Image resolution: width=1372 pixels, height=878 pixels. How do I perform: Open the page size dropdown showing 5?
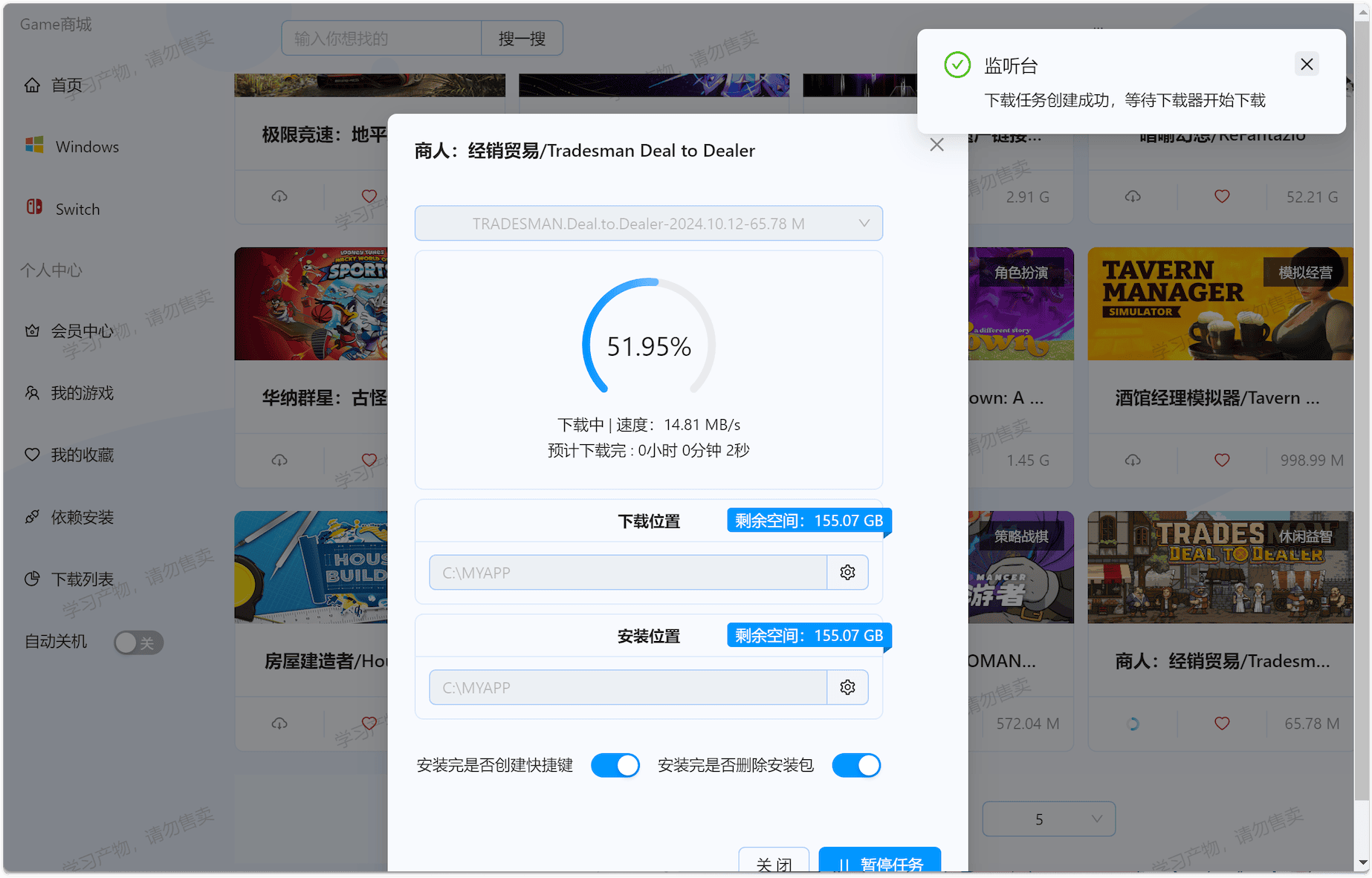click(1049, 819)
